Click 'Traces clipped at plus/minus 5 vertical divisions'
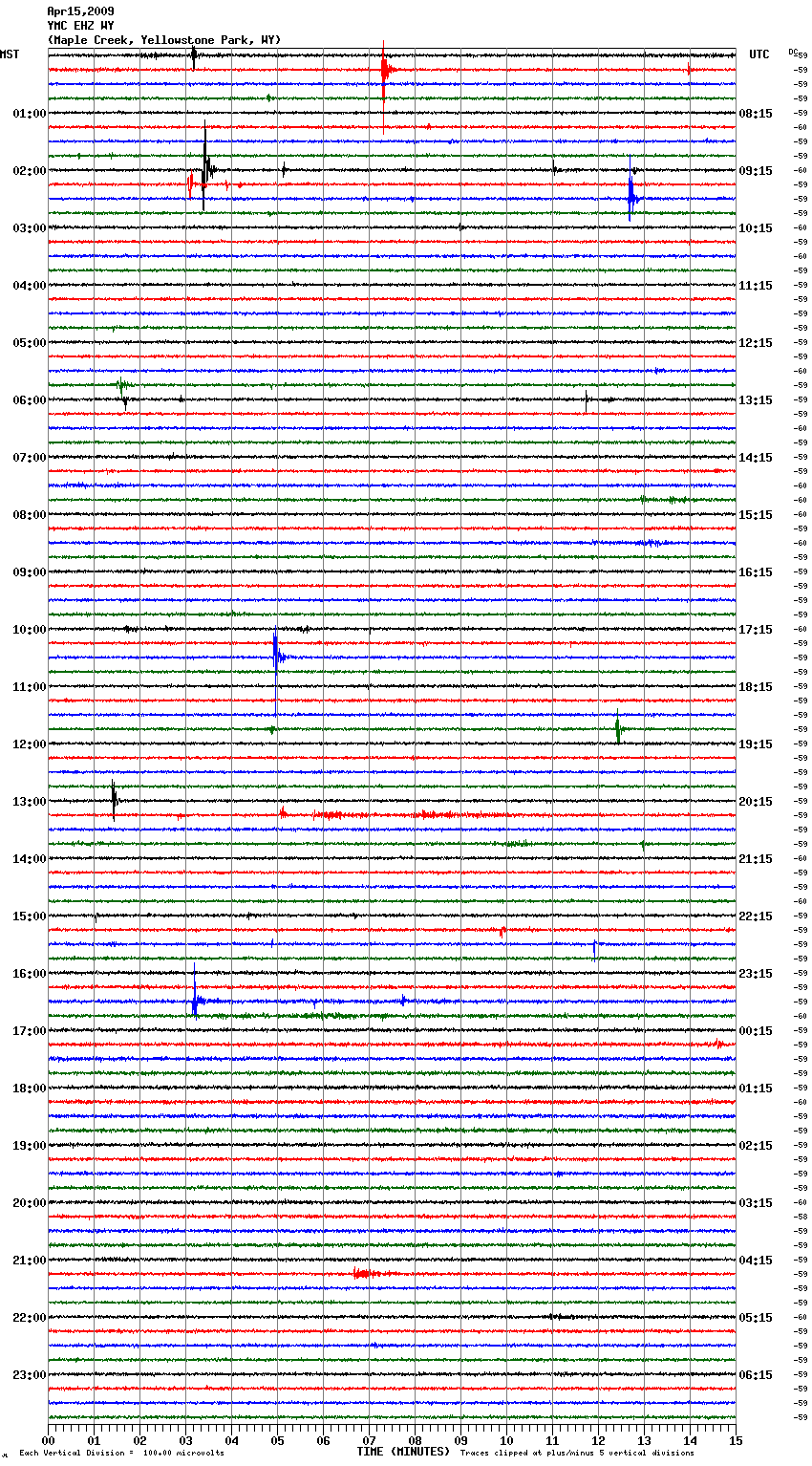This screenshot has width=812, height=1466. 577,1453
